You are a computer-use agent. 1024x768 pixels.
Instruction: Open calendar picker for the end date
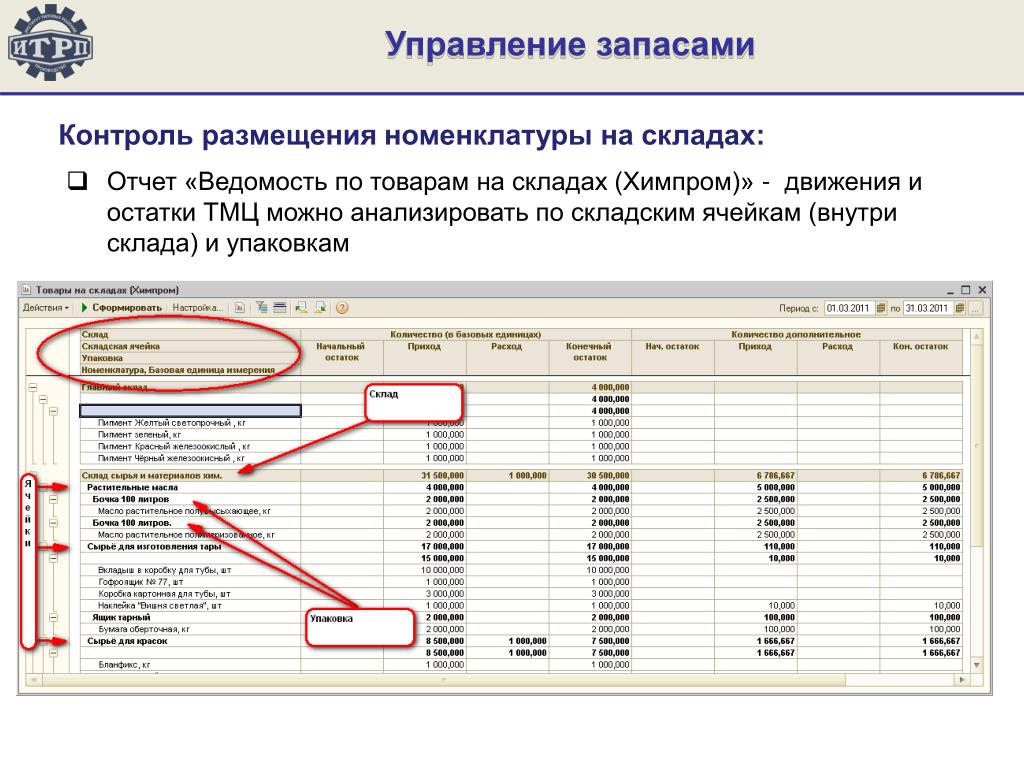(x=960, y=308)
